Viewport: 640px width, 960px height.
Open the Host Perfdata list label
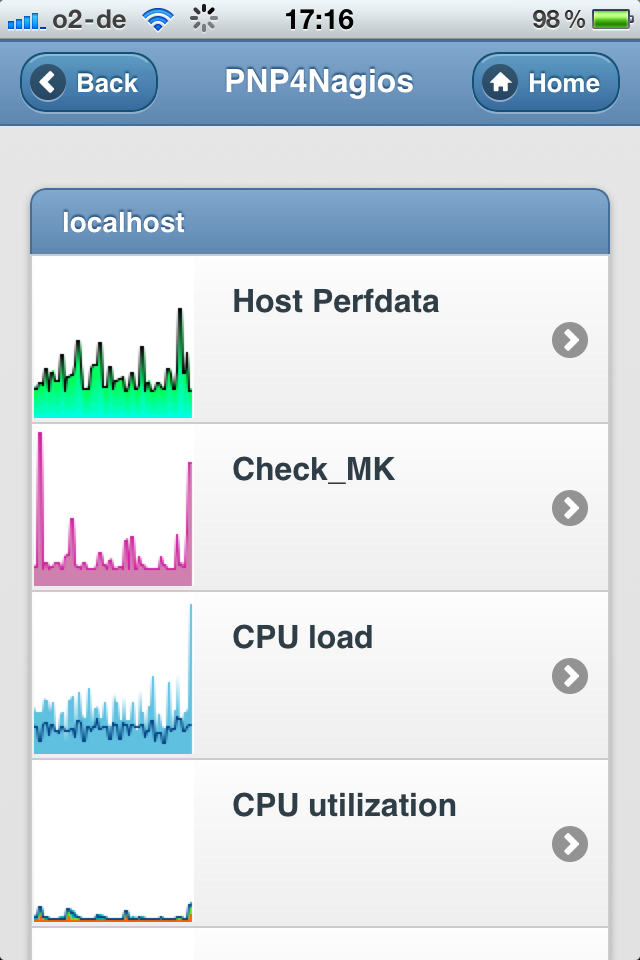pyautogui.click(x=335, y=301)
